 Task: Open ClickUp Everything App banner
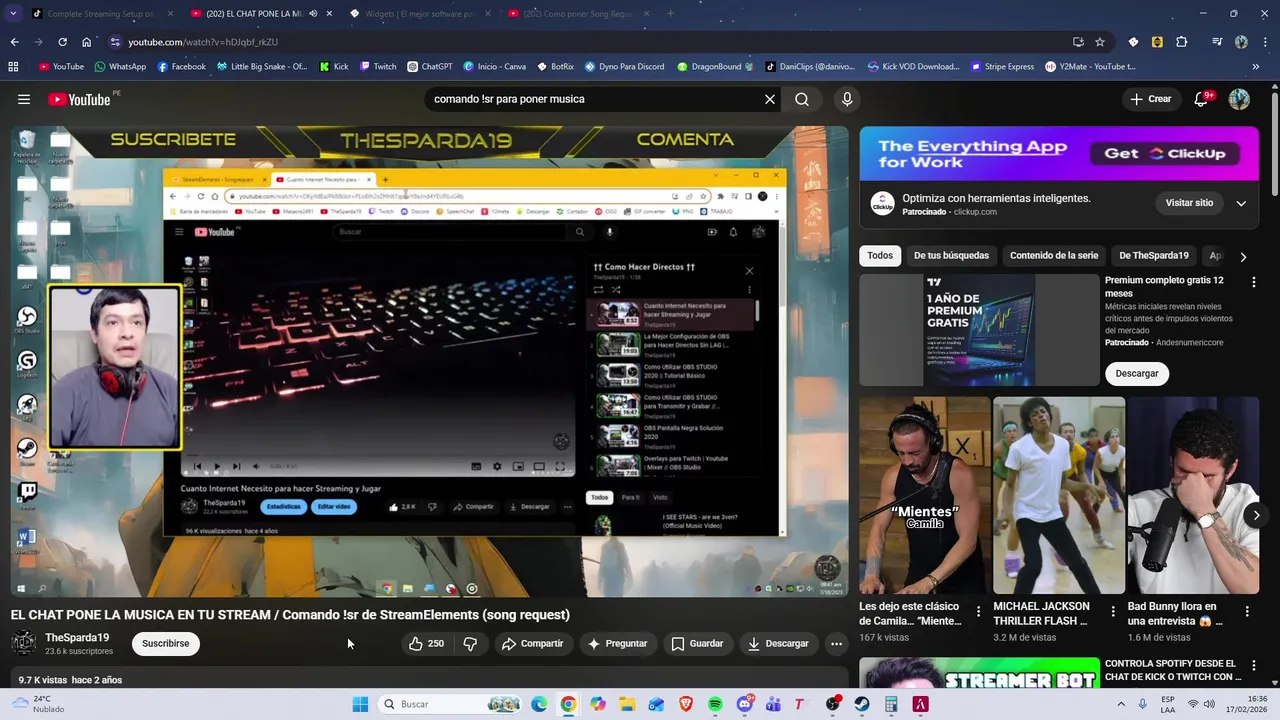pos(1059,154)
